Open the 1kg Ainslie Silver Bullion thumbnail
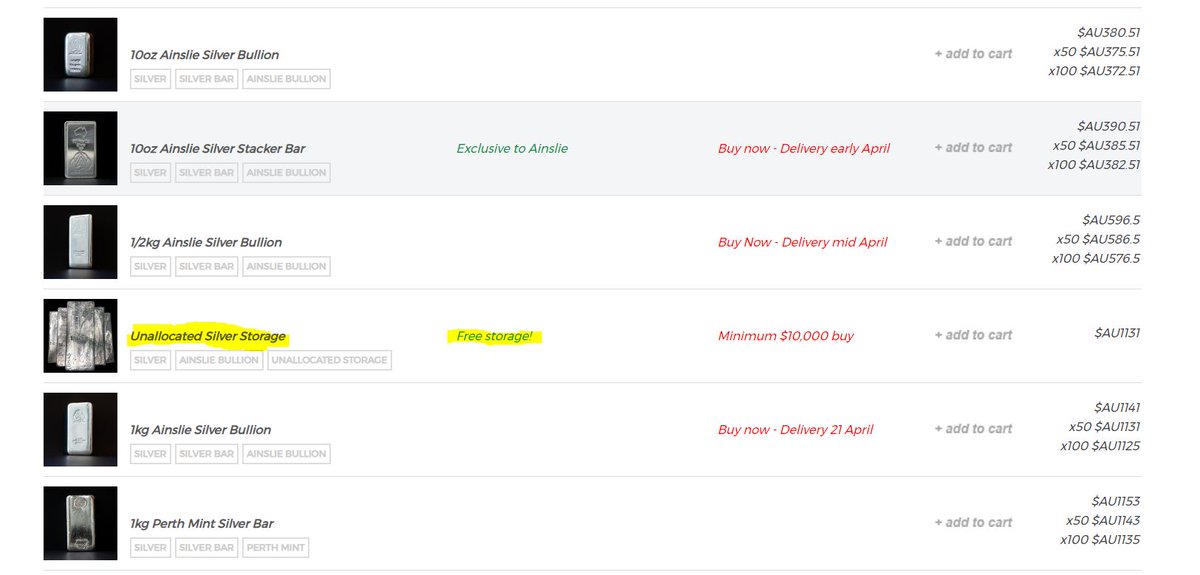1200x575 pixels. click(80, 430)
